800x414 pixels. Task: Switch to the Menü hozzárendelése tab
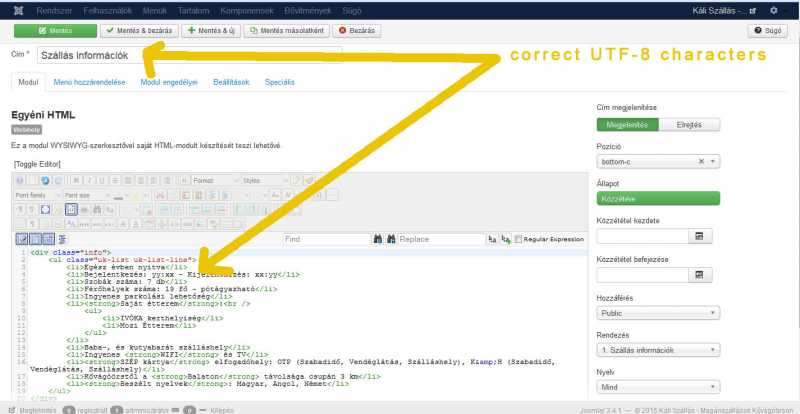coord(96,82)
